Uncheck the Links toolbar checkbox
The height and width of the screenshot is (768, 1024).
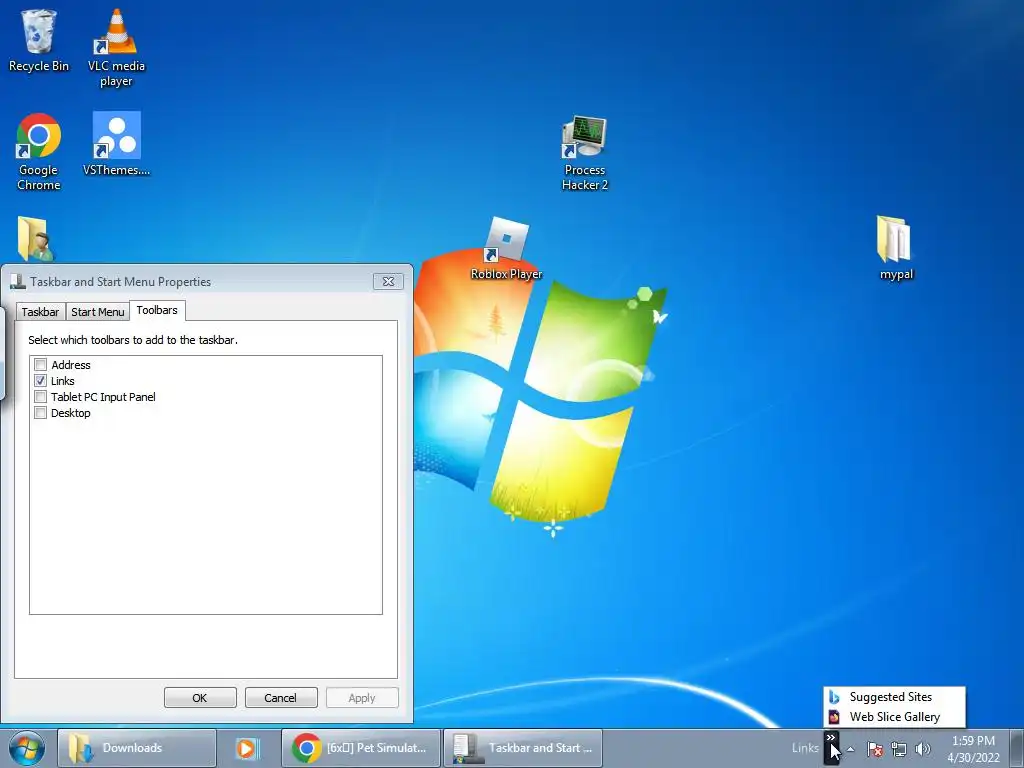pos(40,381)
